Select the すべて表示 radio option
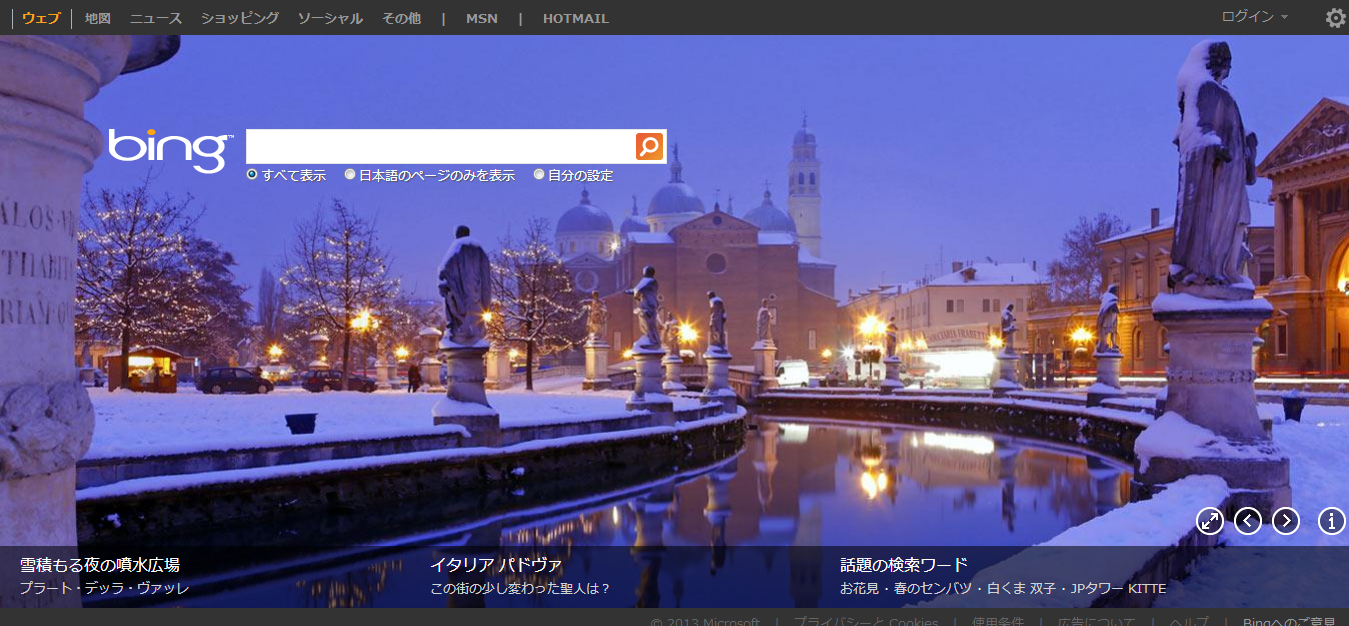Image resolution: width=1349 pixels, height=626 pixels. coord(252,175)
